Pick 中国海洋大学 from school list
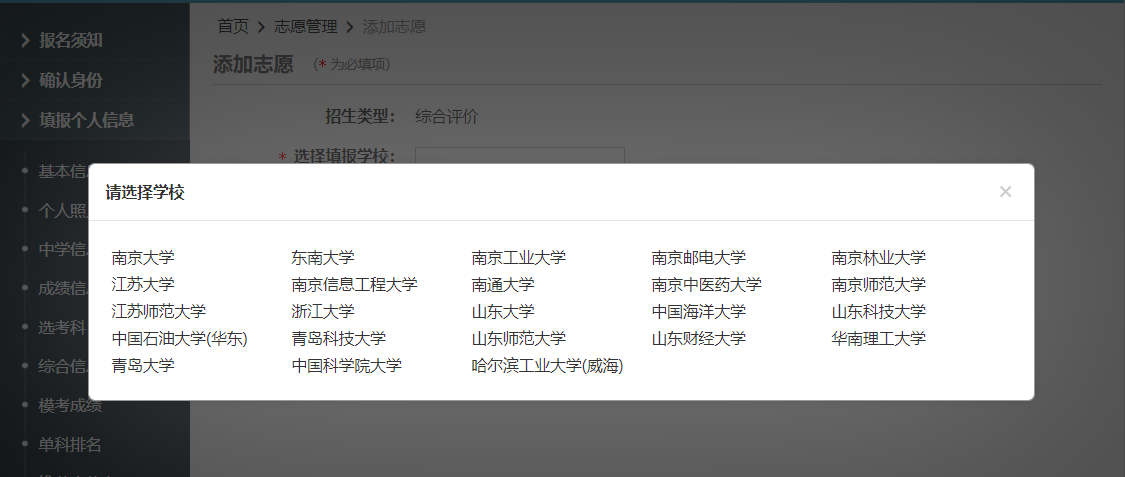The height and width of the screenshot is (477, 1125). (x=698, y=312)
